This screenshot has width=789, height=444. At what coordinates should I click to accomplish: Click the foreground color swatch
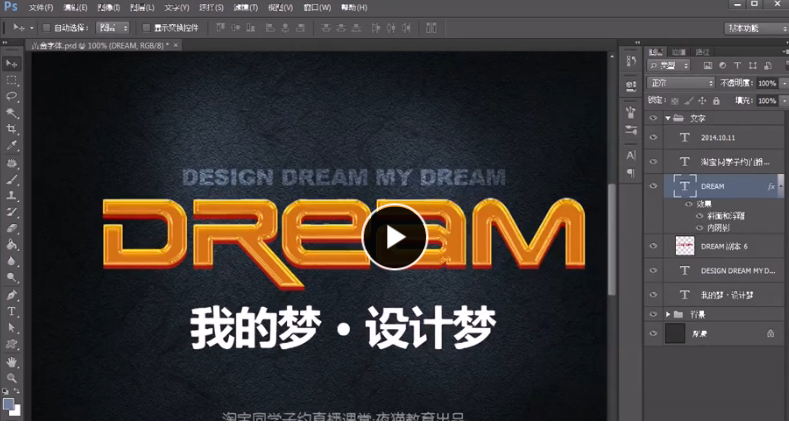tap(8, 404)
